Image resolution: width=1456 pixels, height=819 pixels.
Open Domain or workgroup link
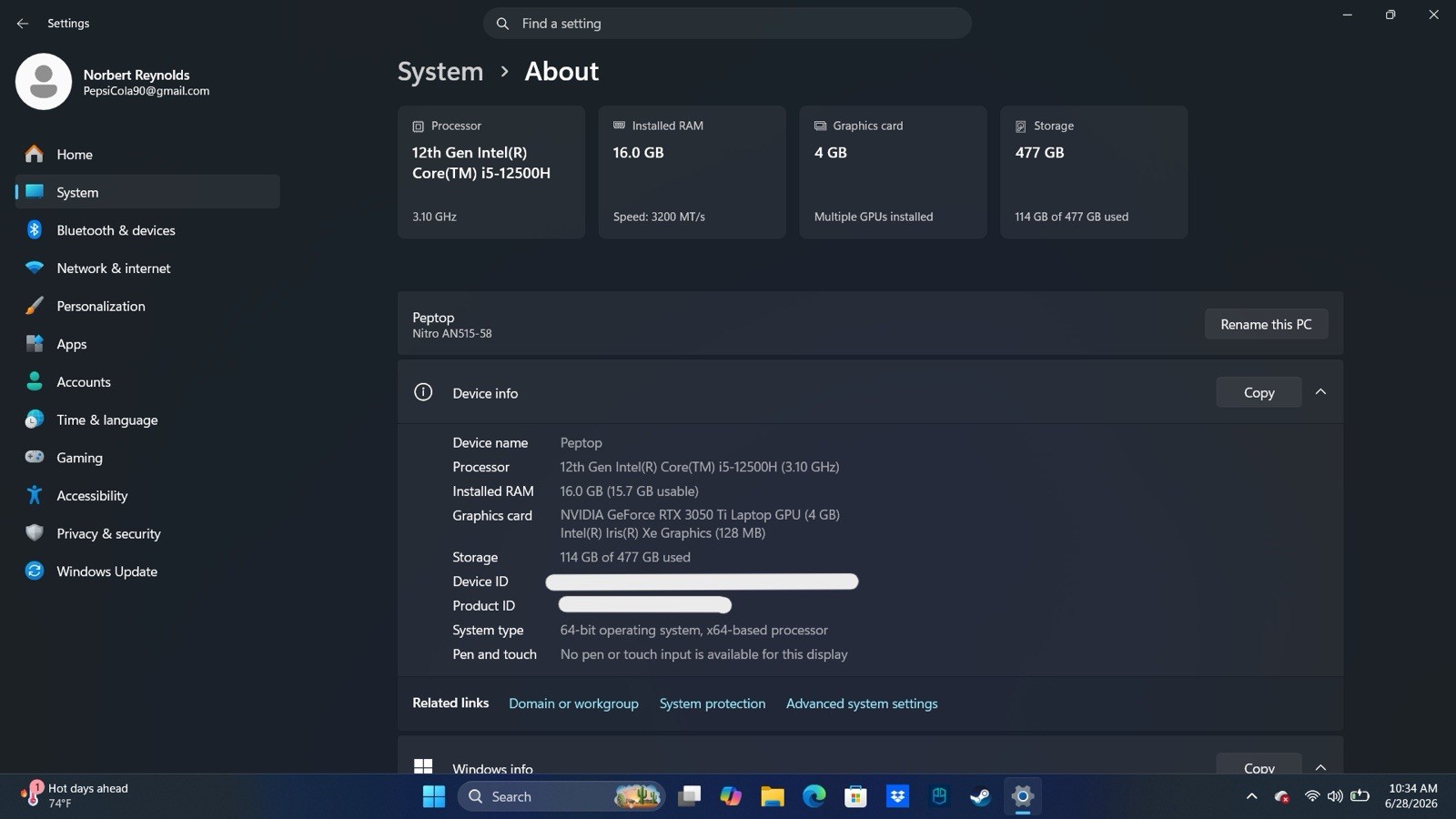573,703
